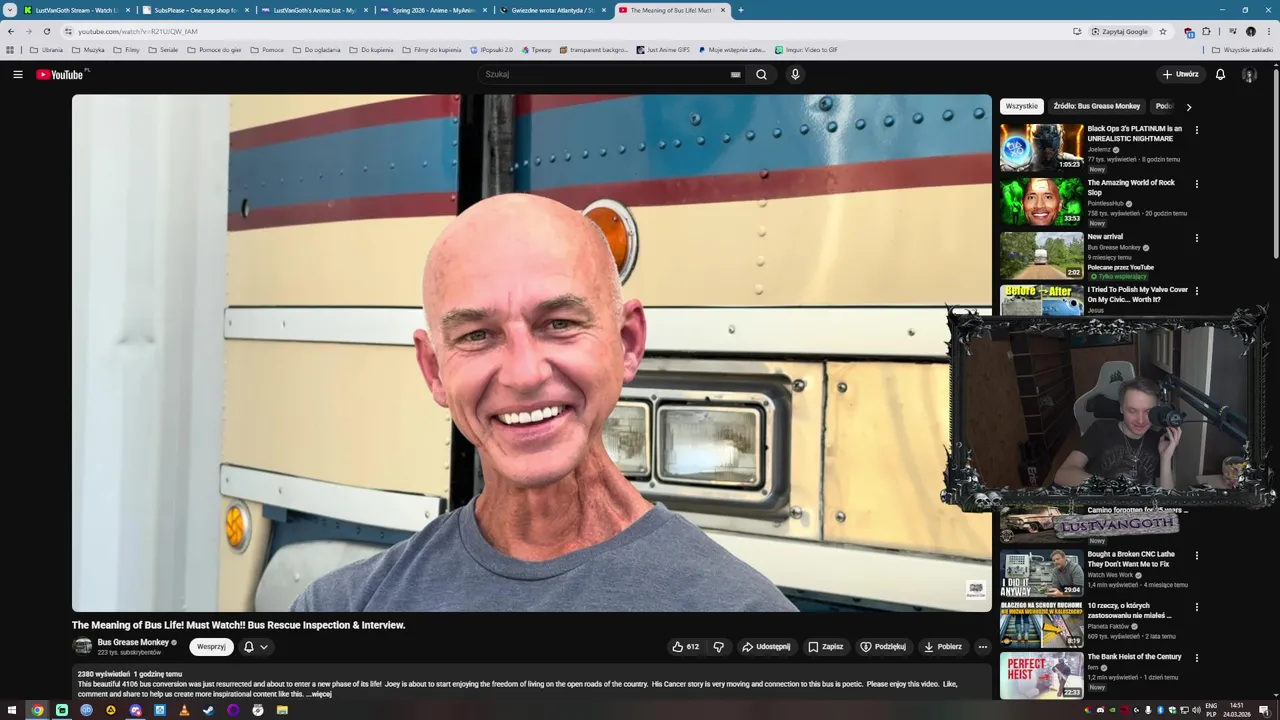Open the Filmy bookmarks folder
1280x720 pixels.
pos(126,49)
